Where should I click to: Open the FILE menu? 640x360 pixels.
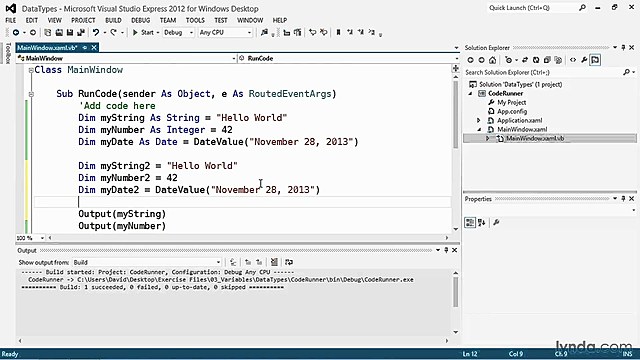(11, 20)
